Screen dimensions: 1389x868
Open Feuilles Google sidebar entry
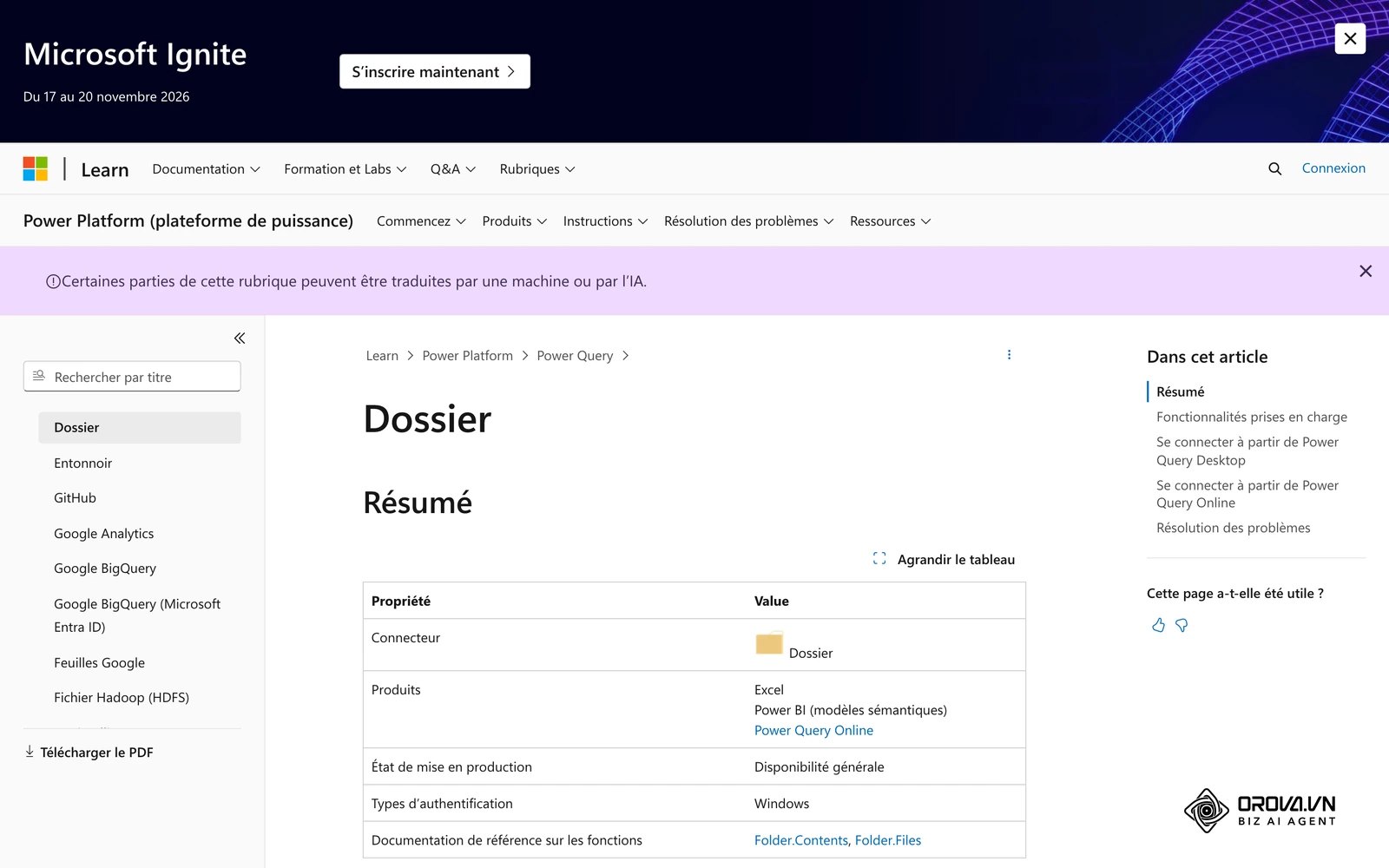point(100,662)
